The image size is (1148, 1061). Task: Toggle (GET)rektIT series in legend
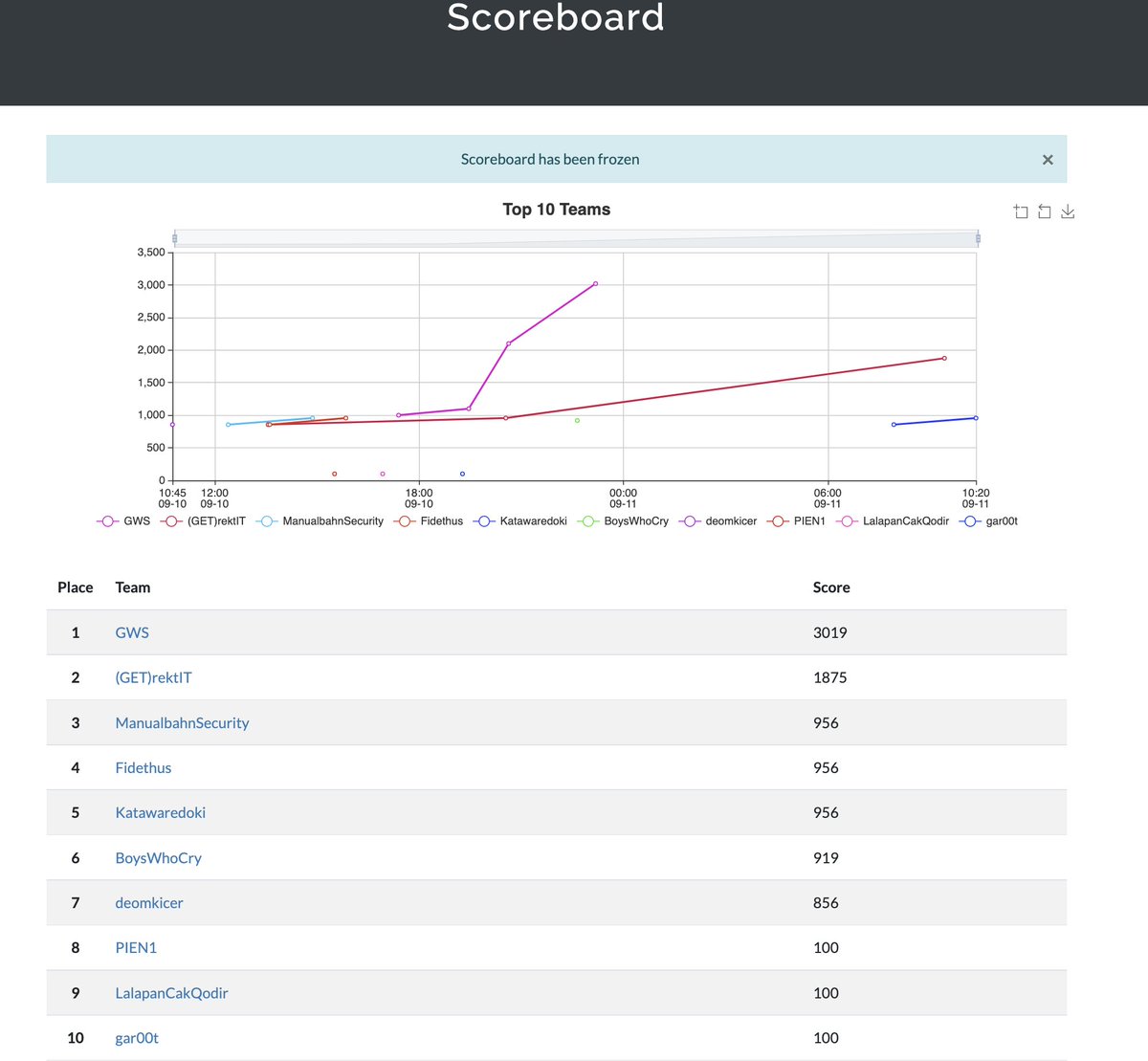(204, 521)
